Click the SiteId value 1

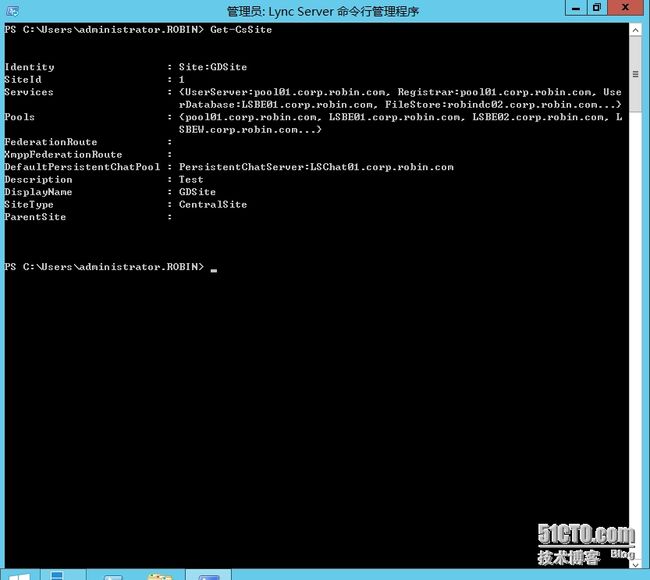pyautogui.click(x=182, y=80)
